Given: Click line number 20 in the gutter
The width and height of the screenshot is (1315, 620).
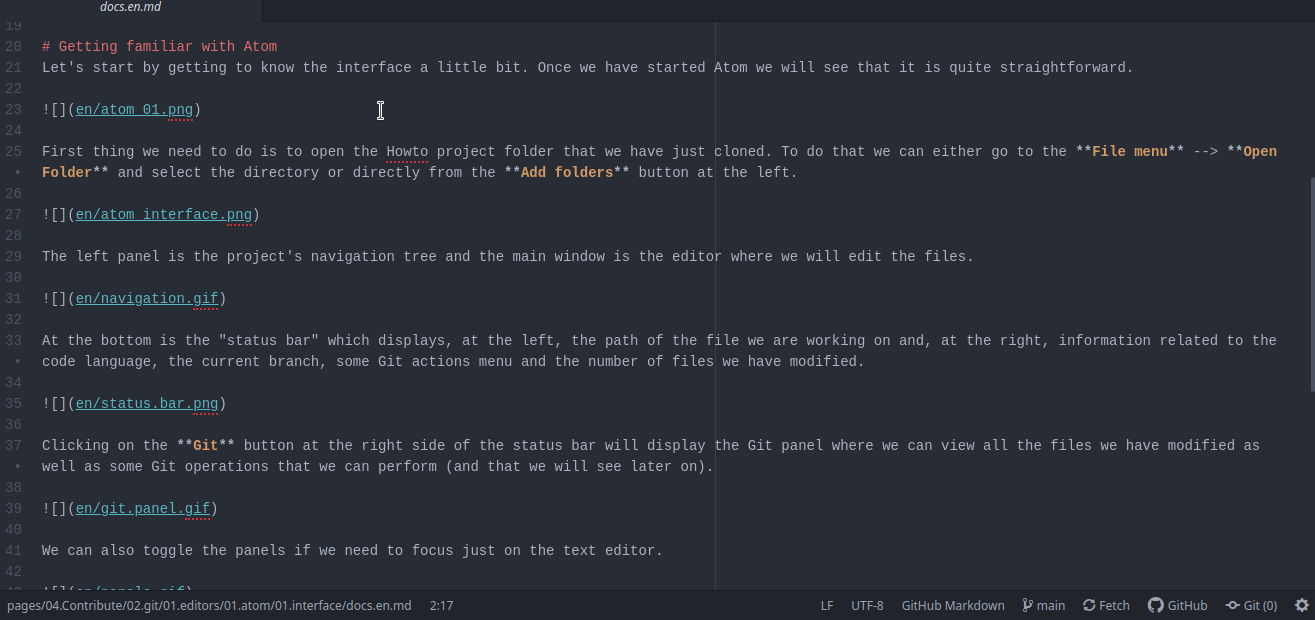Looking at the screenshot, I should pyautogui.click(x=13, y=46).
